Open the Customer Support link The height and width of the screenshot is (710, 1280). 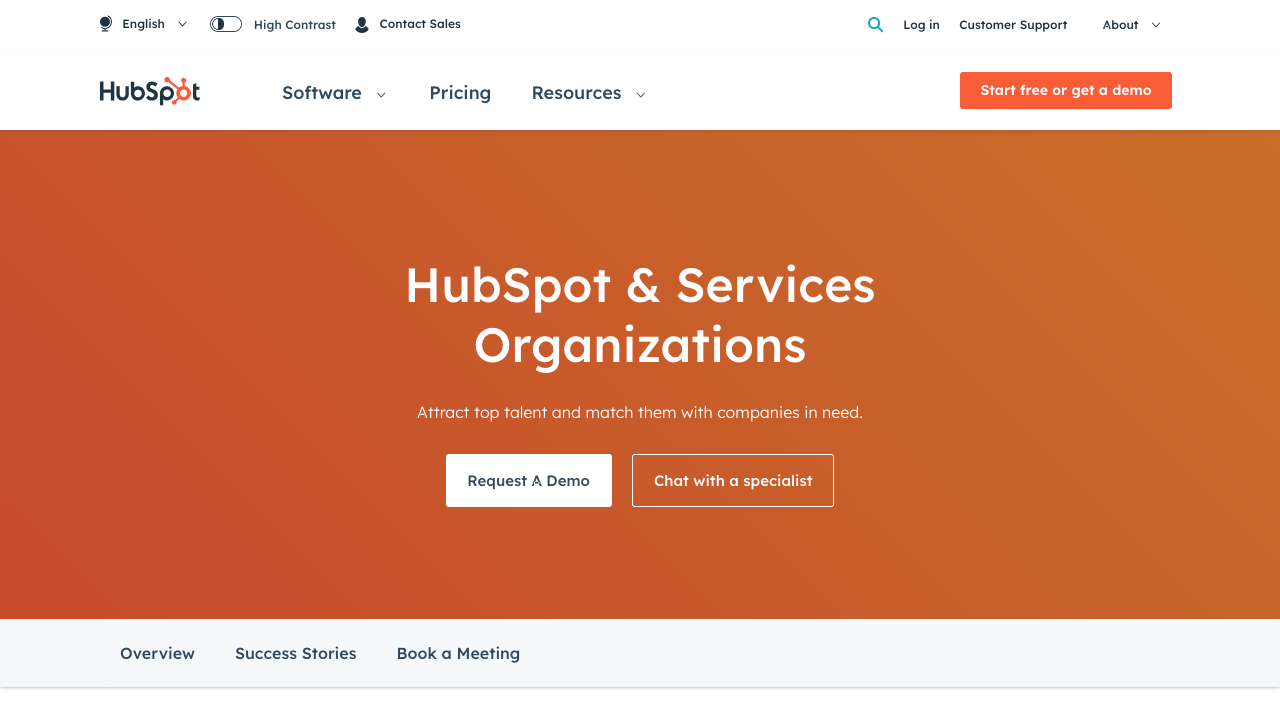(x=1013, y=25)
